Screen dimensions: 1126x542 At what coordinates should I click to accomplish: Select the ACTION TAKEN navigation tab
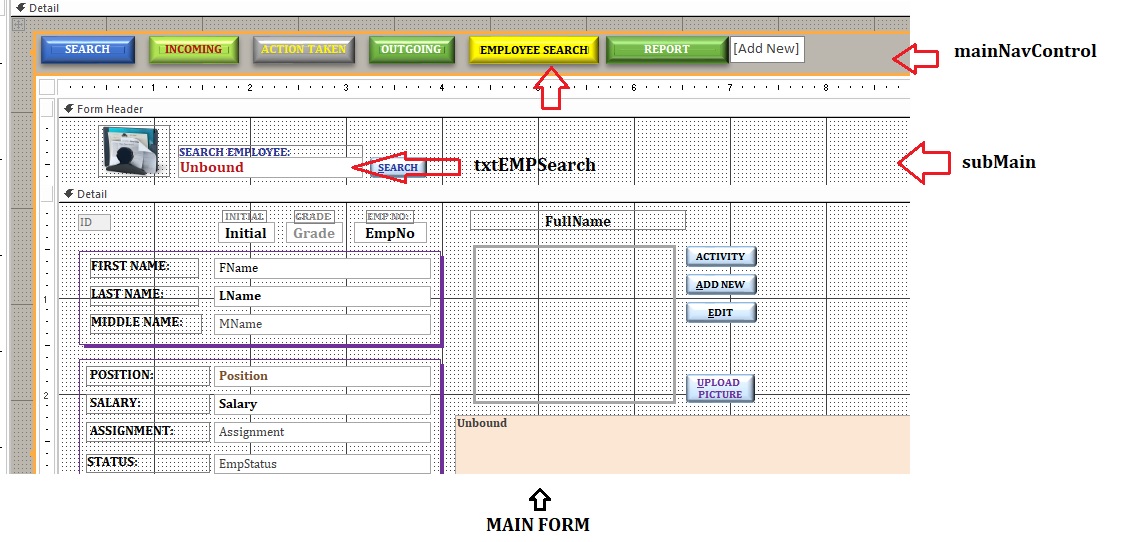tap(304, 50)
